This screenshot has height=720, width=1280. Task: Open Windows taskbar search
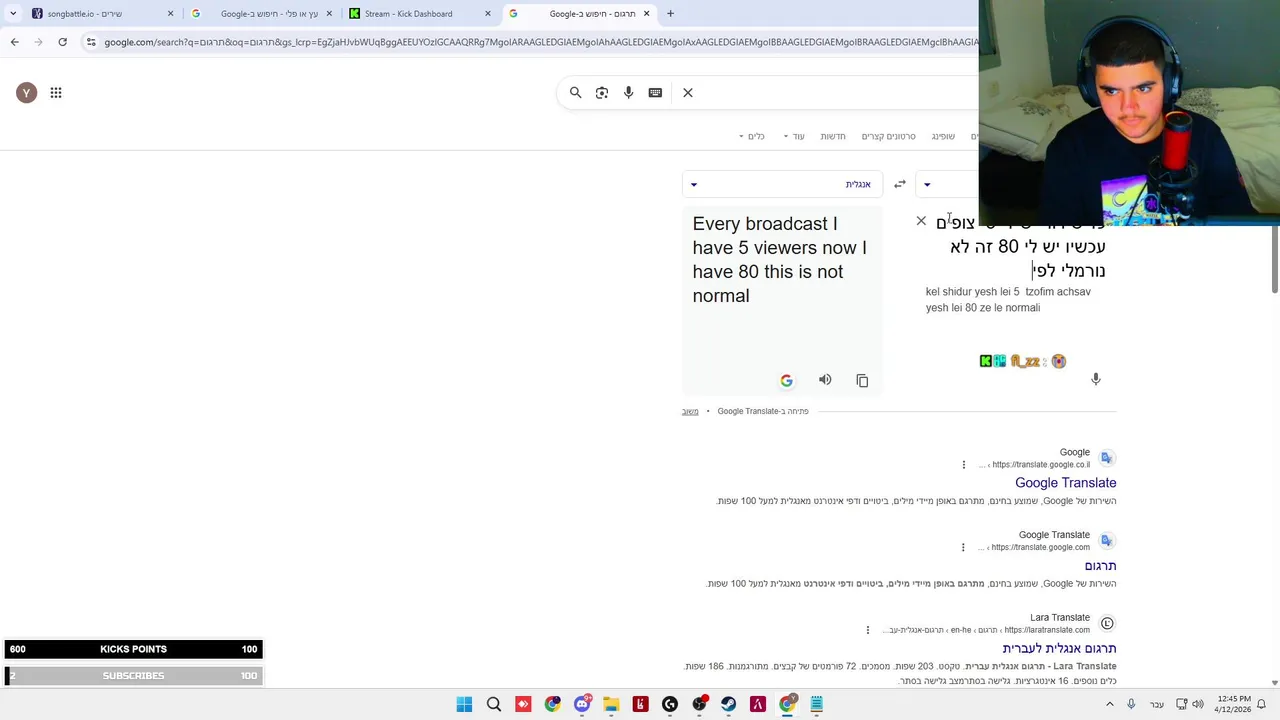pyautogui.click(x=493, y=704)
